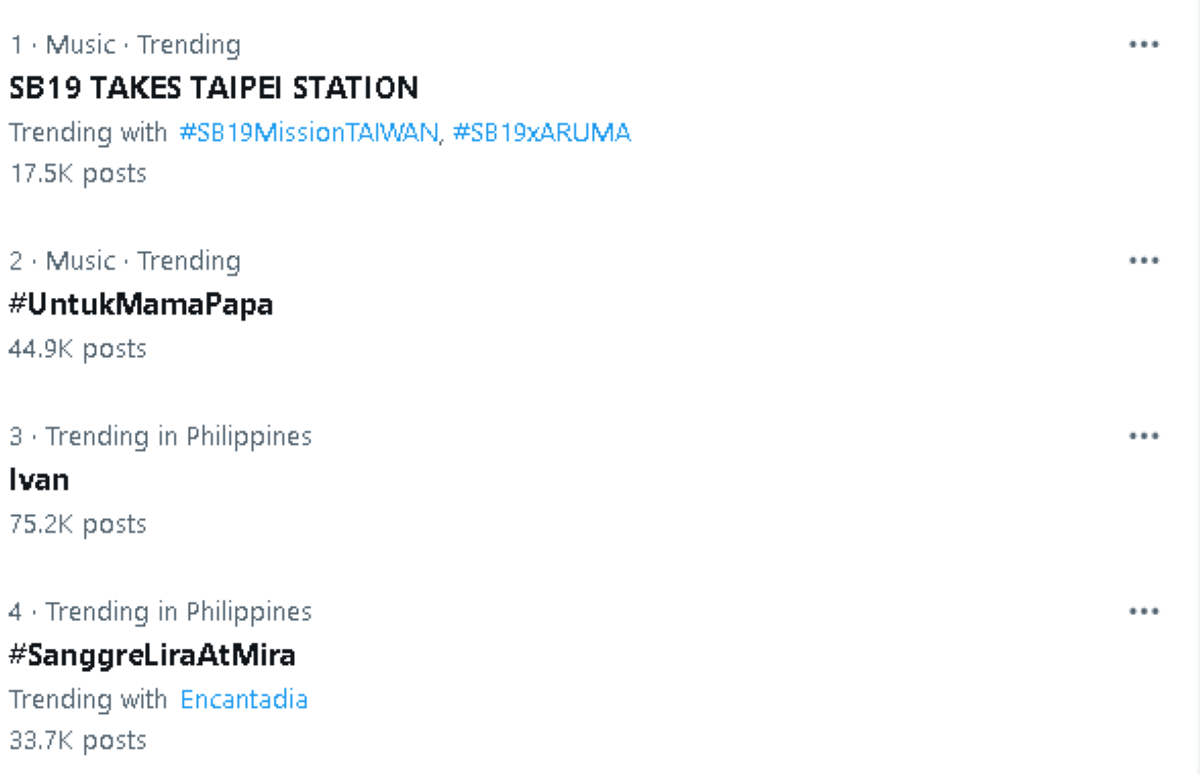This screenshot has width=1200, height=775.
Task: Open the #SB19MissionTAIWAN hashtag link
Action: 308,132
